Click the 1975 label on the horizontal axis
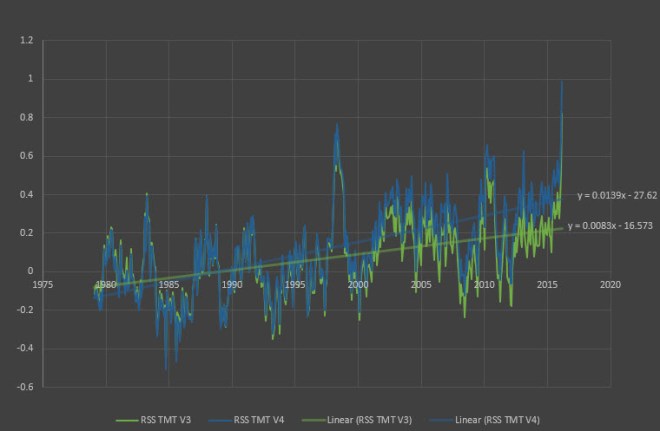This screenshot has width=660, height=431. [43, 284]
